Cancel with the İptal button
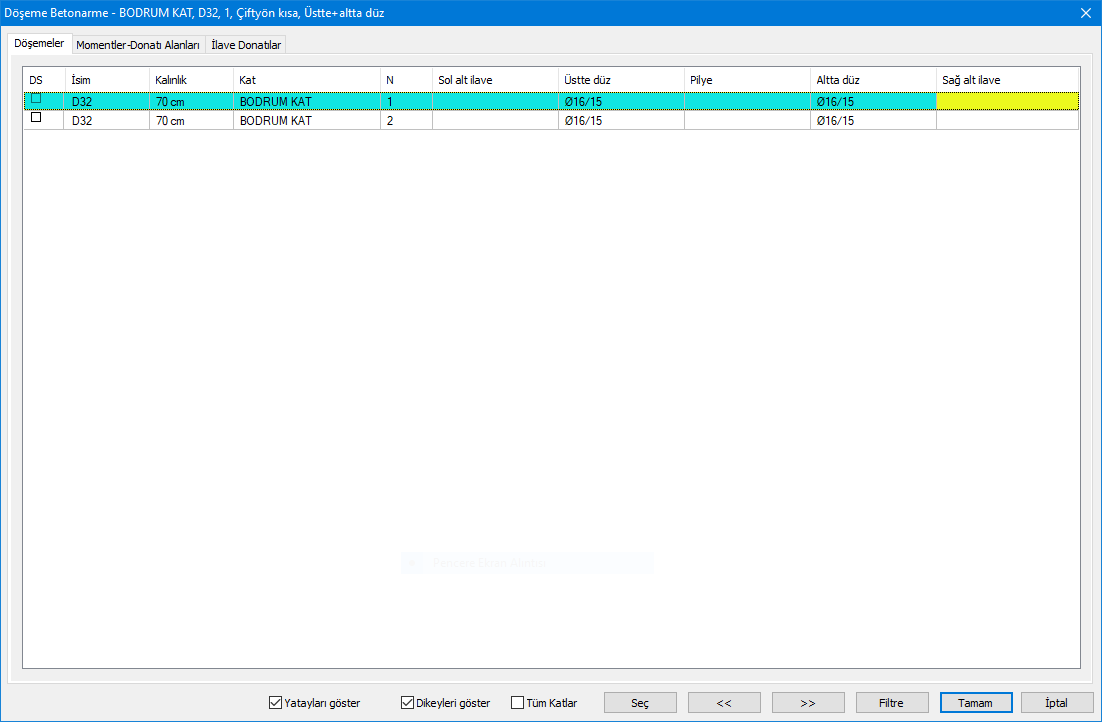 pyautogui.click(x=1056, y=703)
